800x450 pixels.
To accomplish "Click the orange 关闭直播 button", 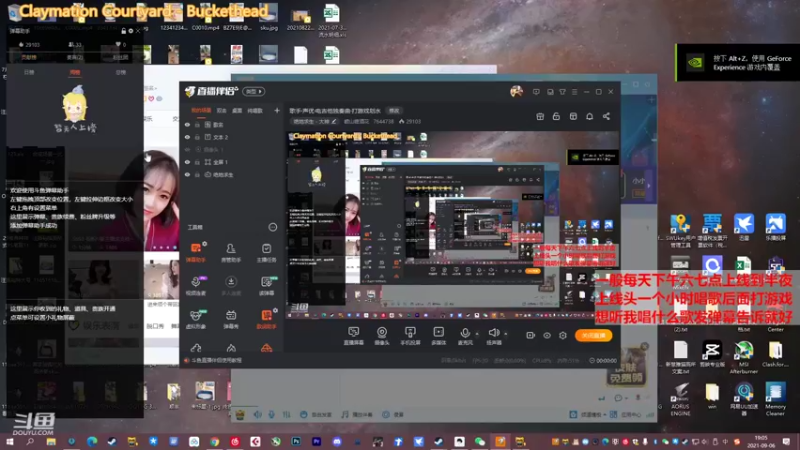I will [x=593, y=335].
